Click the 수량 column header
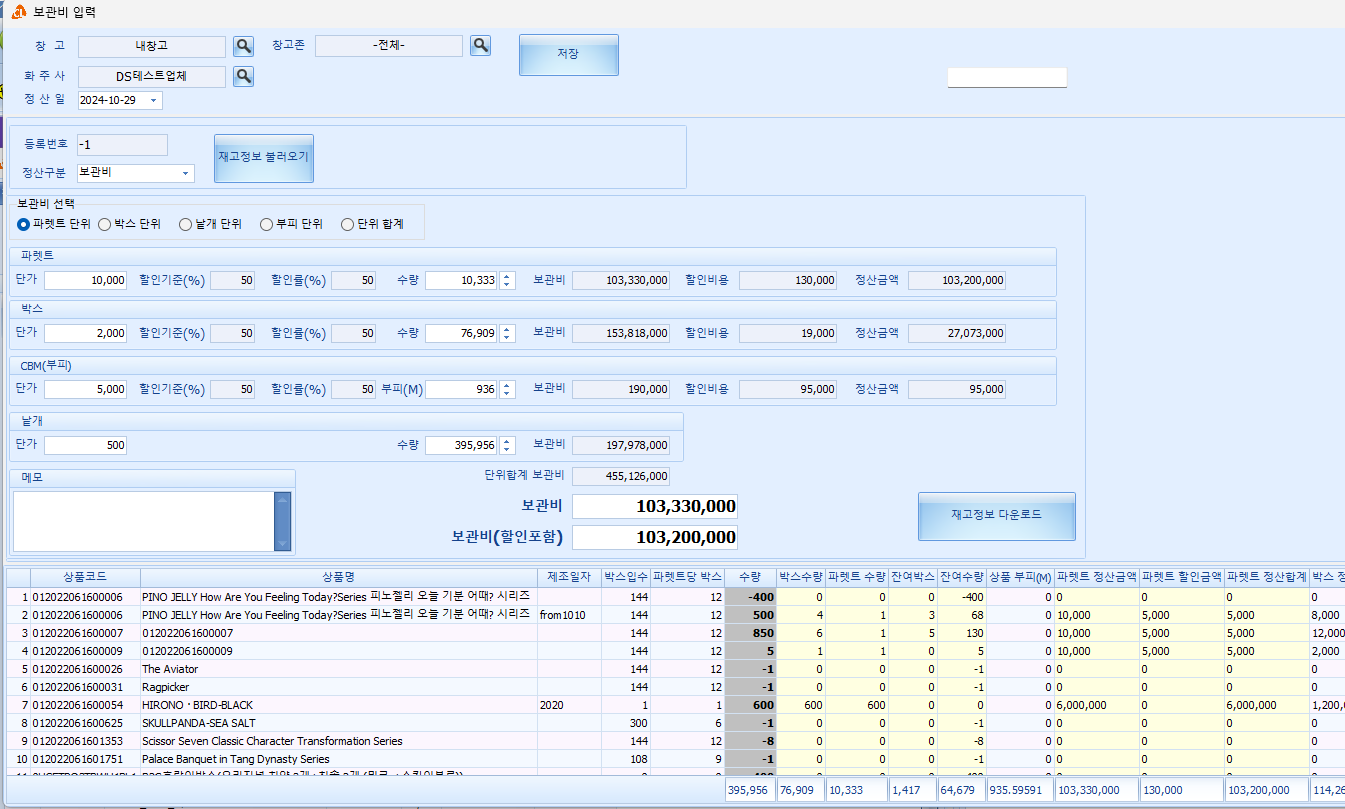 coord(750,577)
